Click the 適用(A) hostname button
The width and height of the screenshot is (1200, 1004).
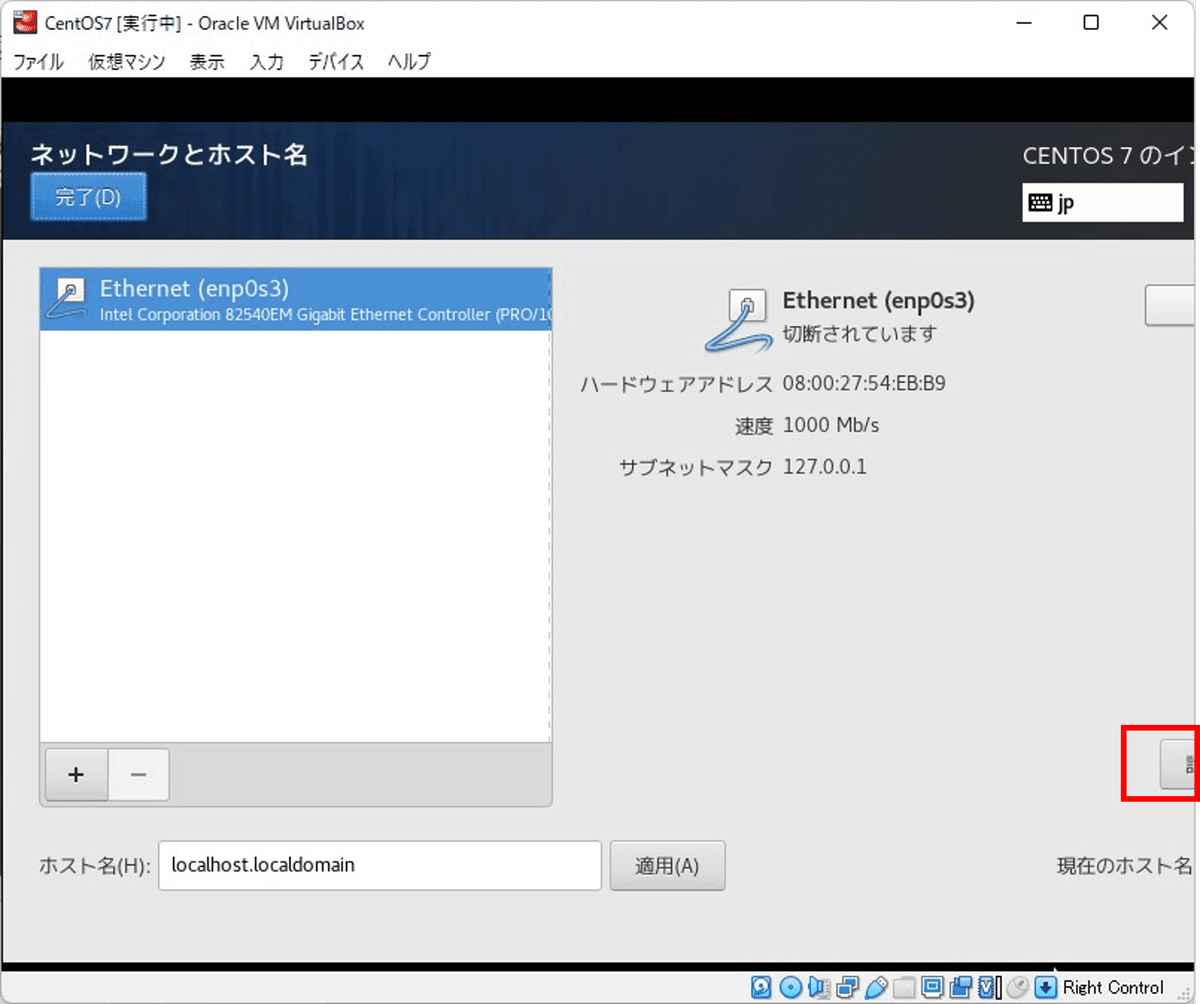[667, 866]
